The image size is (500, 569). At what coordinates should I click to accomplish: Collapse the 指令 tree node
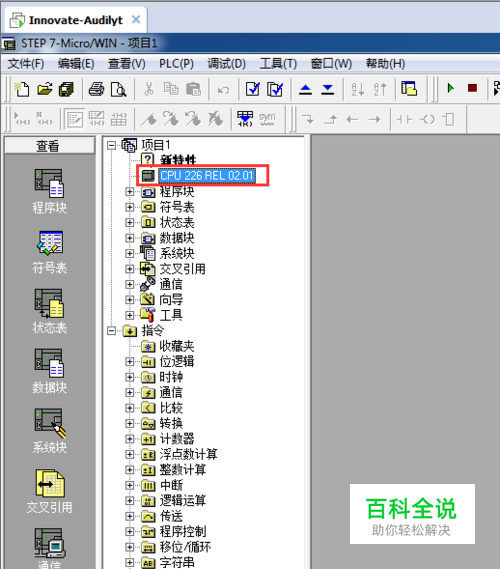111,331
